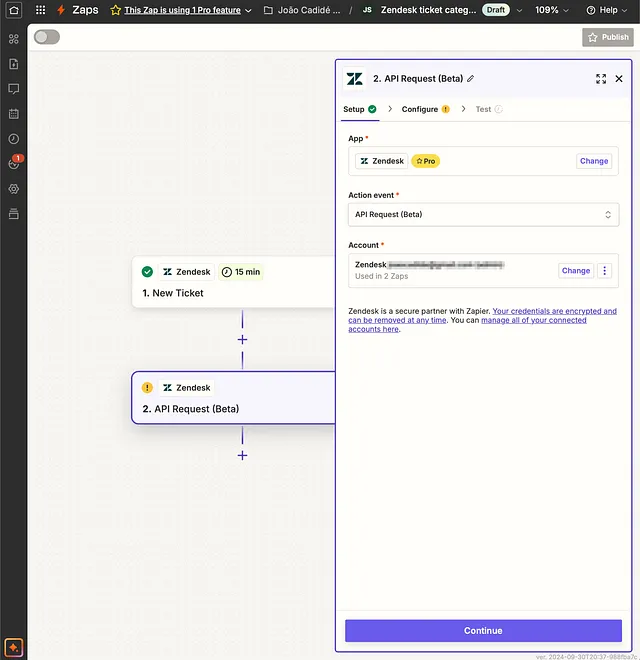Rename step using the pencil icon
640x660 pixels.
(471, 78)
